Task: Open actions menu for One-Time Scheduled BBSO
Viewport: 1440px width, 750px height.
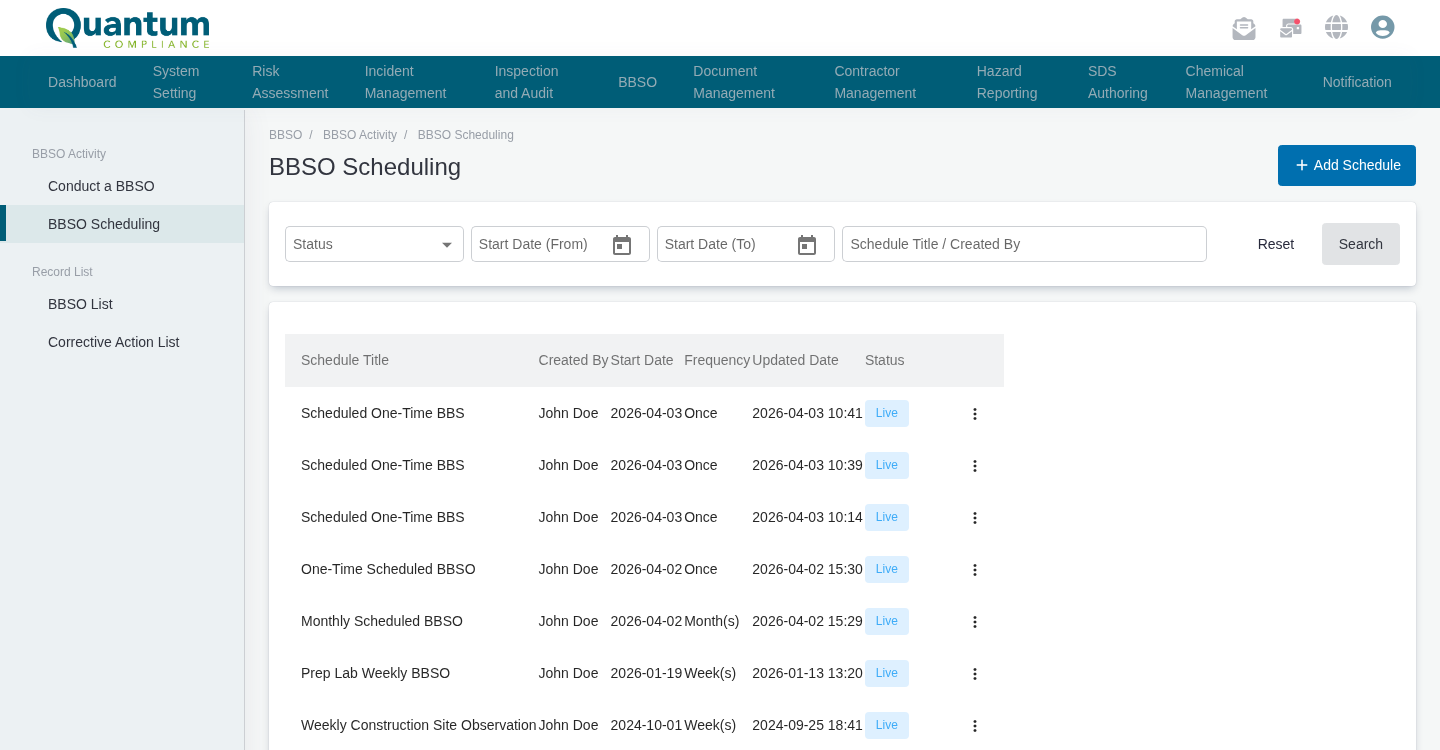Action: (975, 570)
